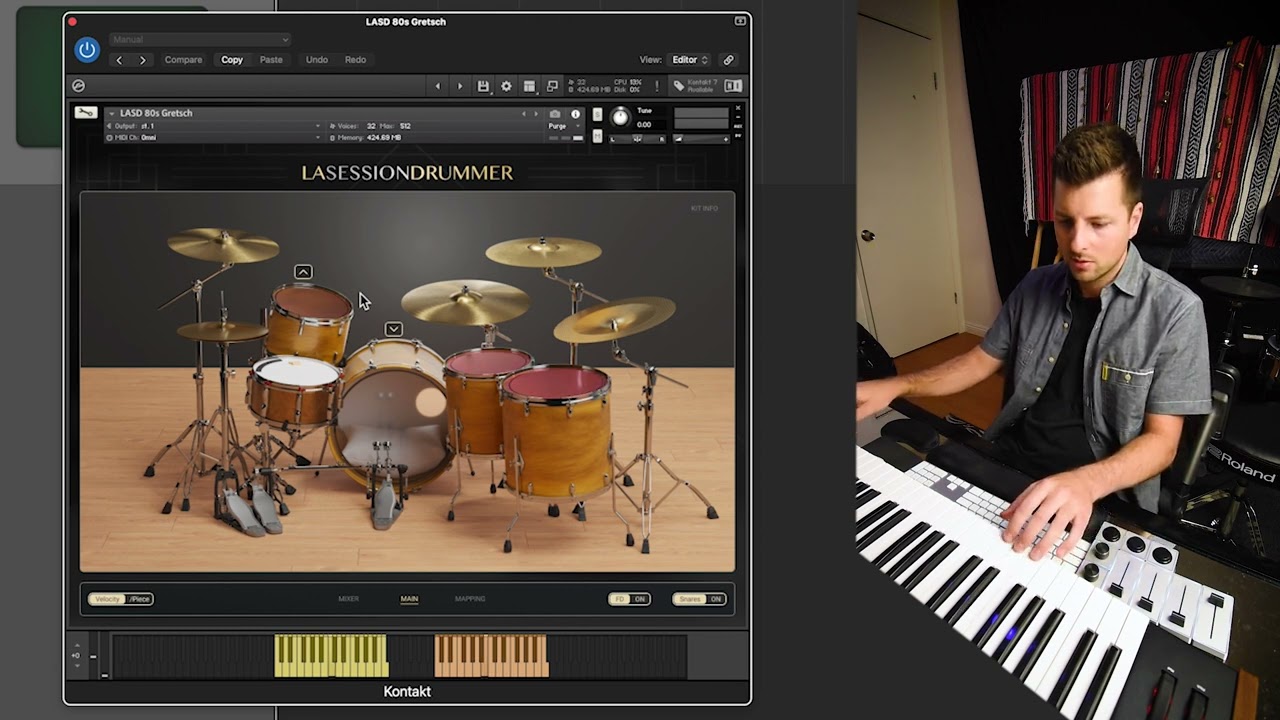Open the Manual preset dropdown

[200, 39]
